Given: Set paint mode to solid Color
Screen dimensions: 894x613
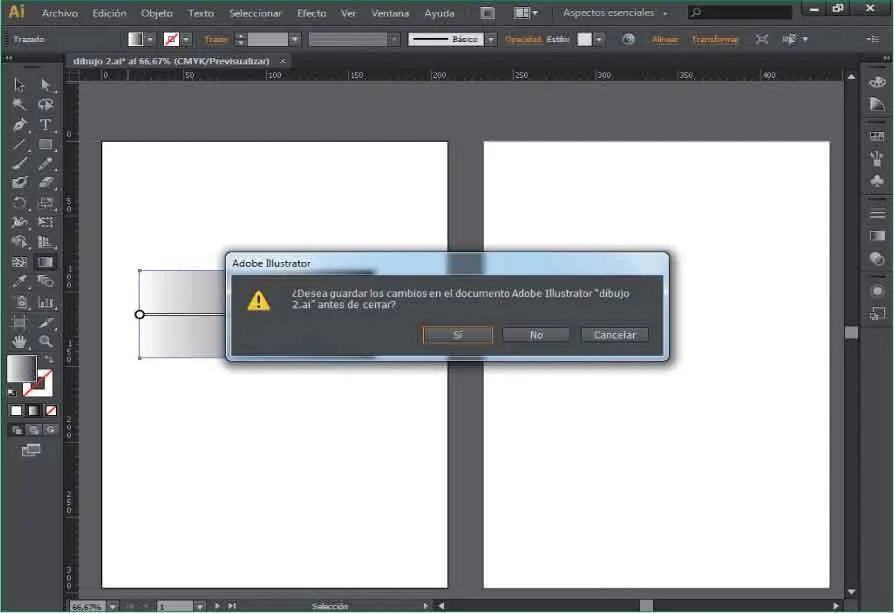Looking at the screenshot, I should pyautogui.click(x=17, y=411).
